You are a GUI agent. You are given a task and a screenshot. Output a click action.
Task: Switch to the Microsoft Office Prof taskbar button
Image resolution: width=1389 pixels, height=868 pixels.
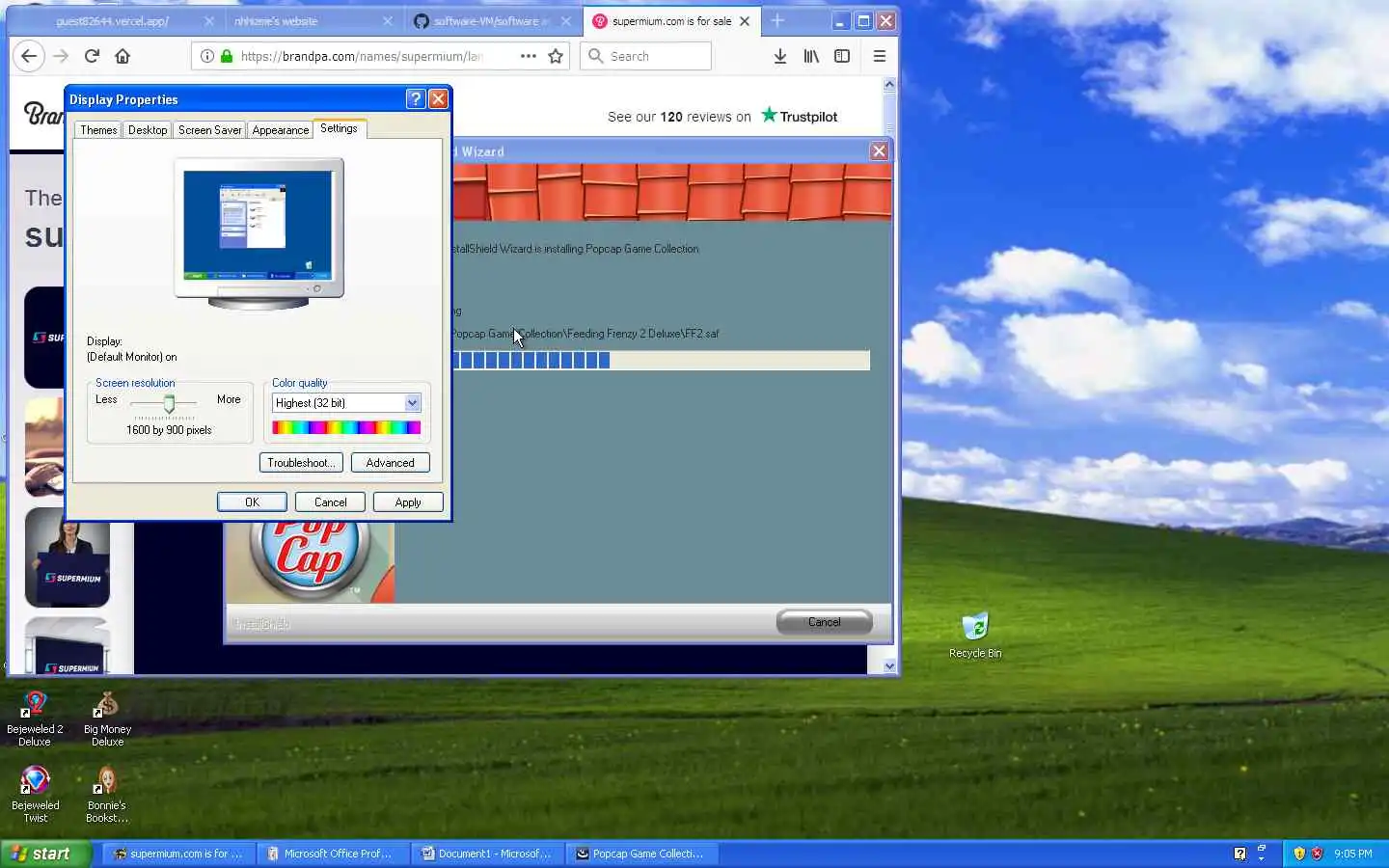coord(332,854)
